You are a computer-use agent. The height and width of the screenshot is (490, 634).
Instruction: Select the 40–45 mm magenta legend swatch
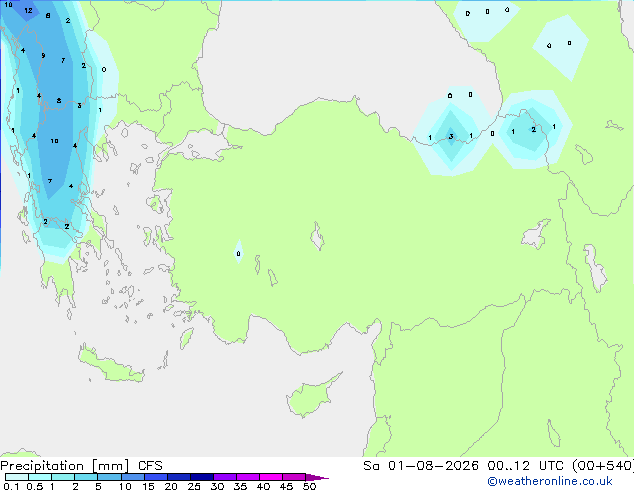coord(271,477)
